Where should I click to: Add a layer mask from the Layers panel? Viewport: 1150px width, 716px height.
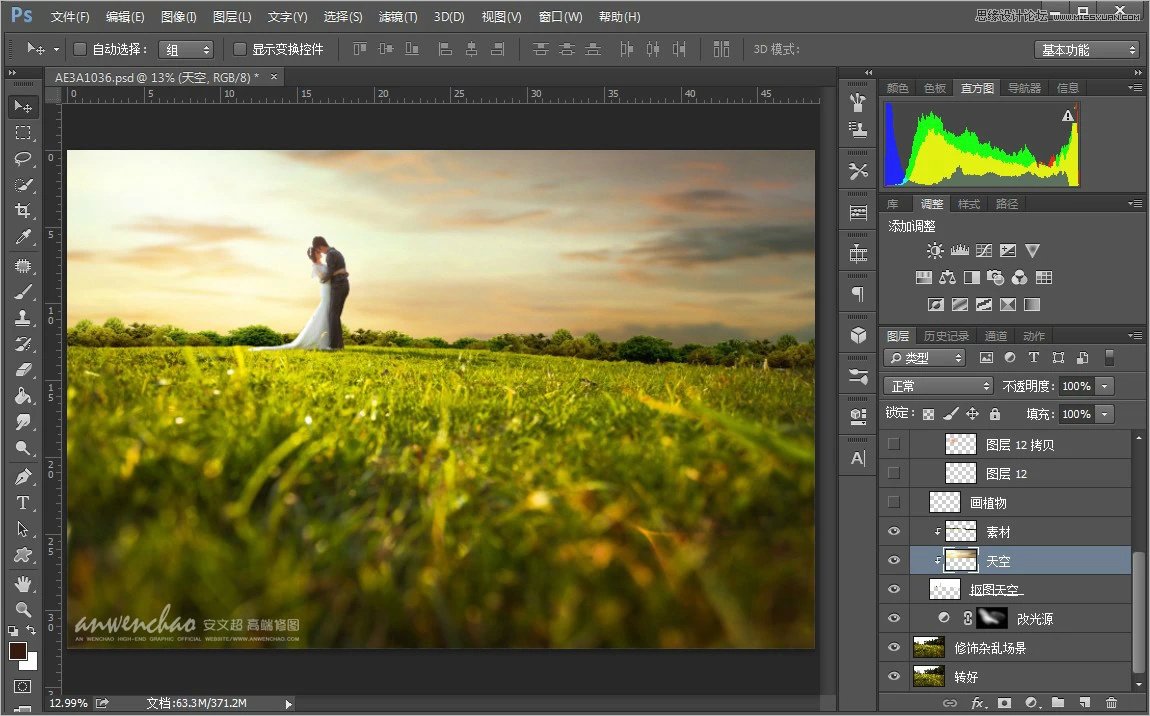[x=1003, y=703]
